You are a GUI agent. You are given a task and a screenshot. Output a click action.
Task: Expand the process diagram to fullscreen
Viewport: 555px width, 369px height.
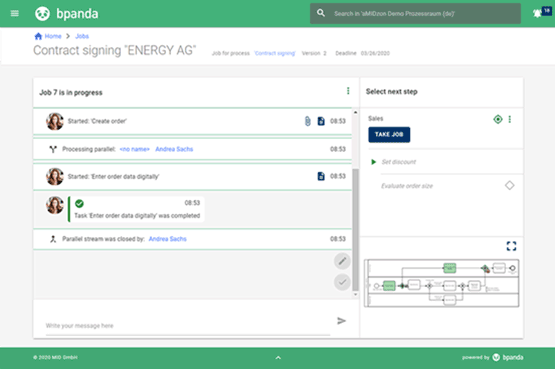coord(511,246)
